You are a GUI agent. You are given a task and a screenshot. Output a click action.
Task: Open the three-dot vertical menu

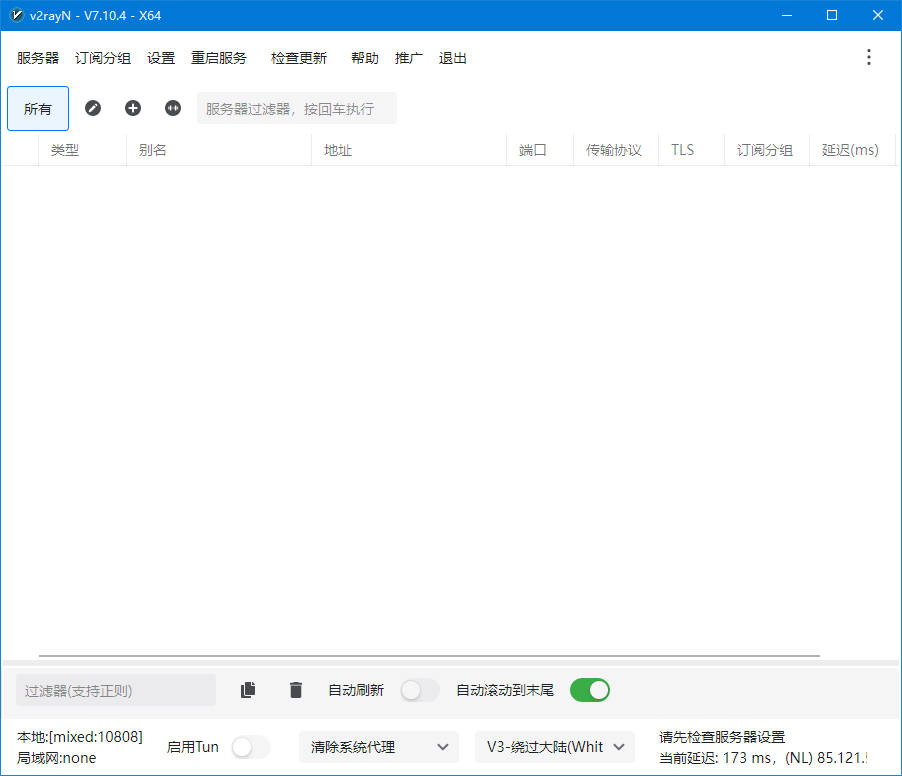tap(868, 57)
